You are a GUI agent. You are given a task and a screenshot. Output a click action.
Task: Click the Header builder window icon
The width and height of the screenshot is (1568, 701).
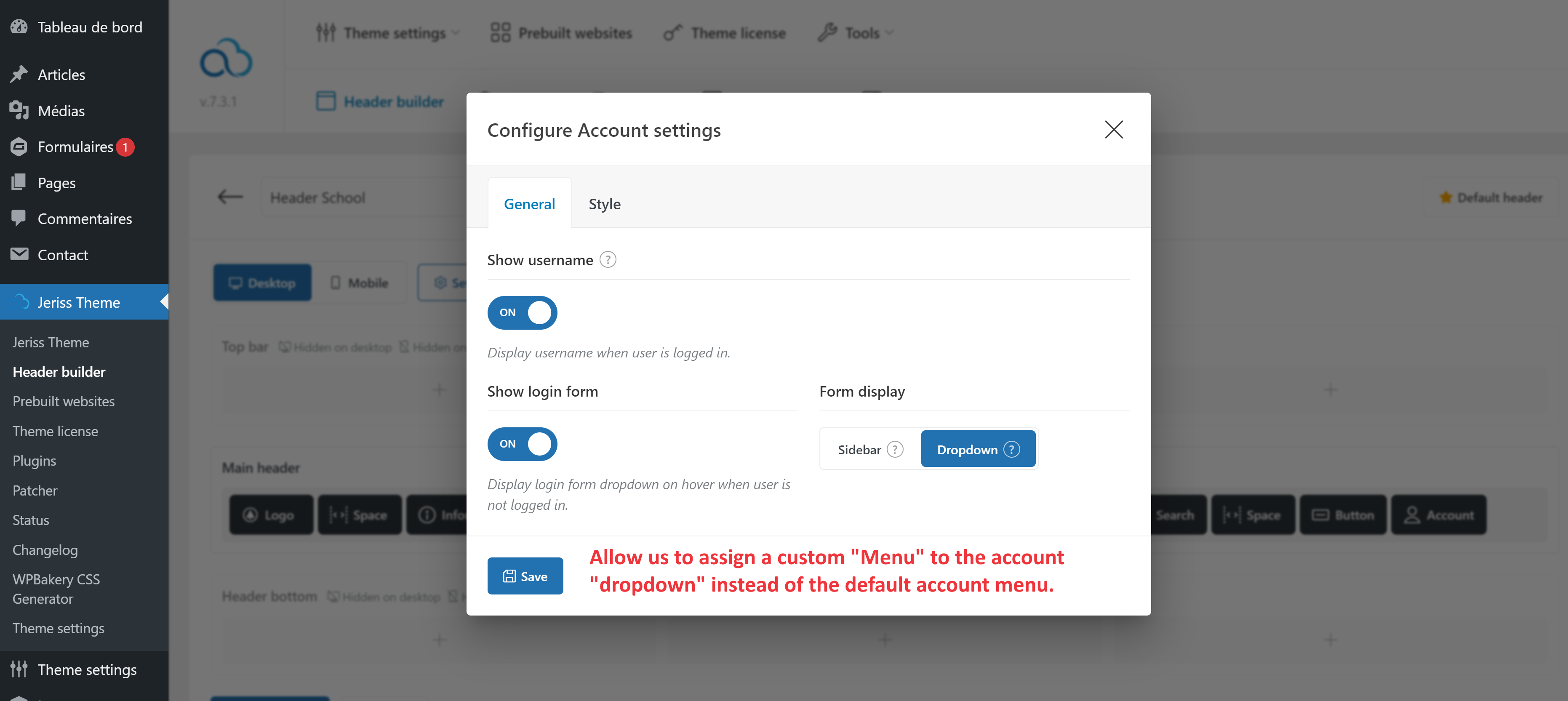(325, 101)
